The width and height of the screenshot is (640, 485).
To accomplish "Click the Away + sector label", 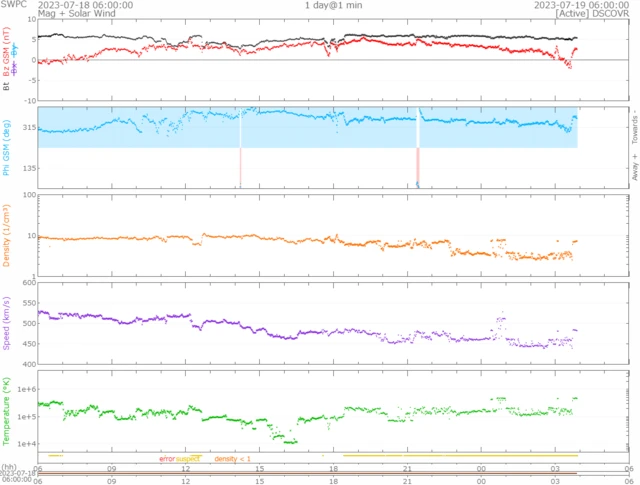I will [634, 168].
